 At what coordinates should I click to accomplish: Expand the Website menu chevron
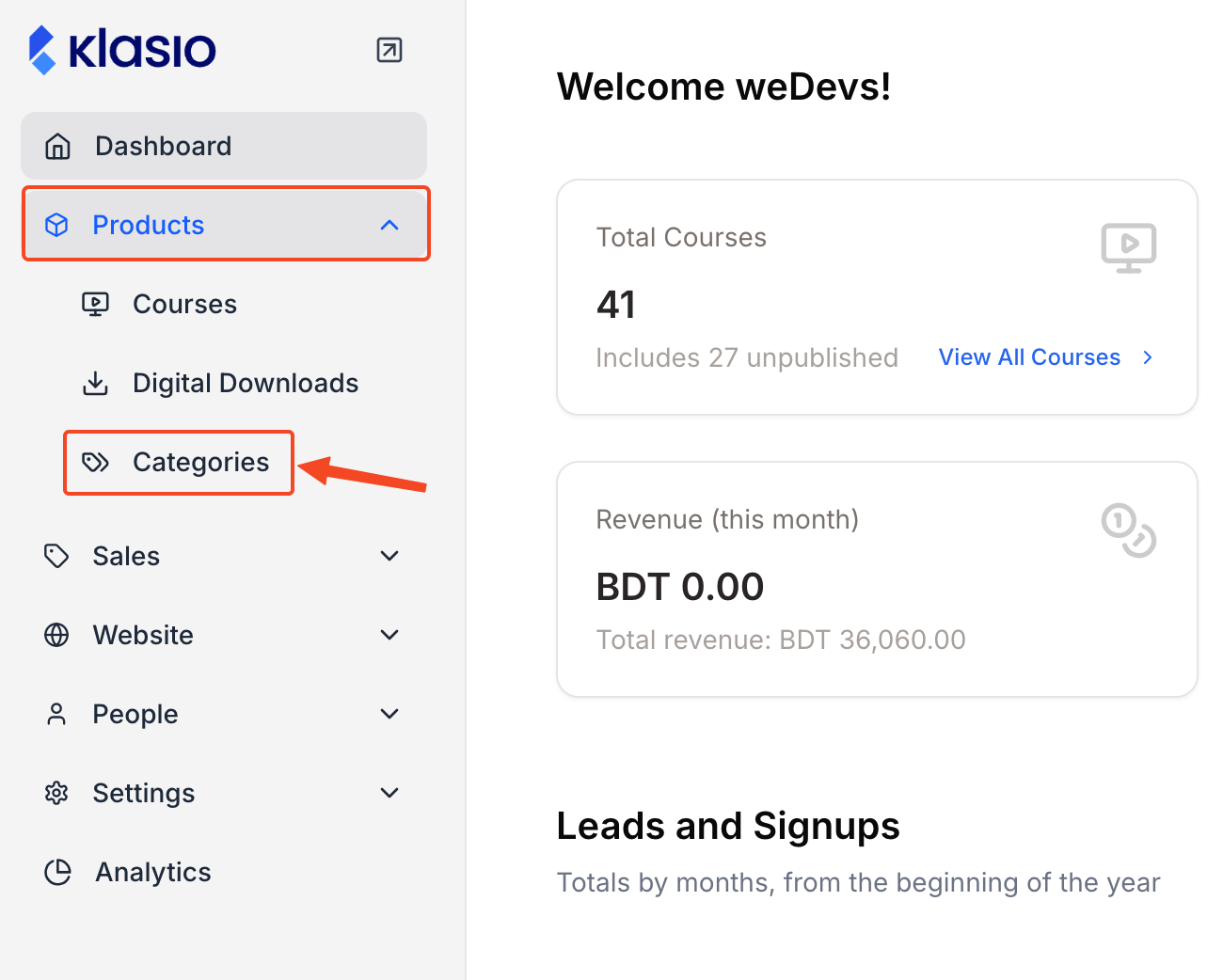click(389, 635)
